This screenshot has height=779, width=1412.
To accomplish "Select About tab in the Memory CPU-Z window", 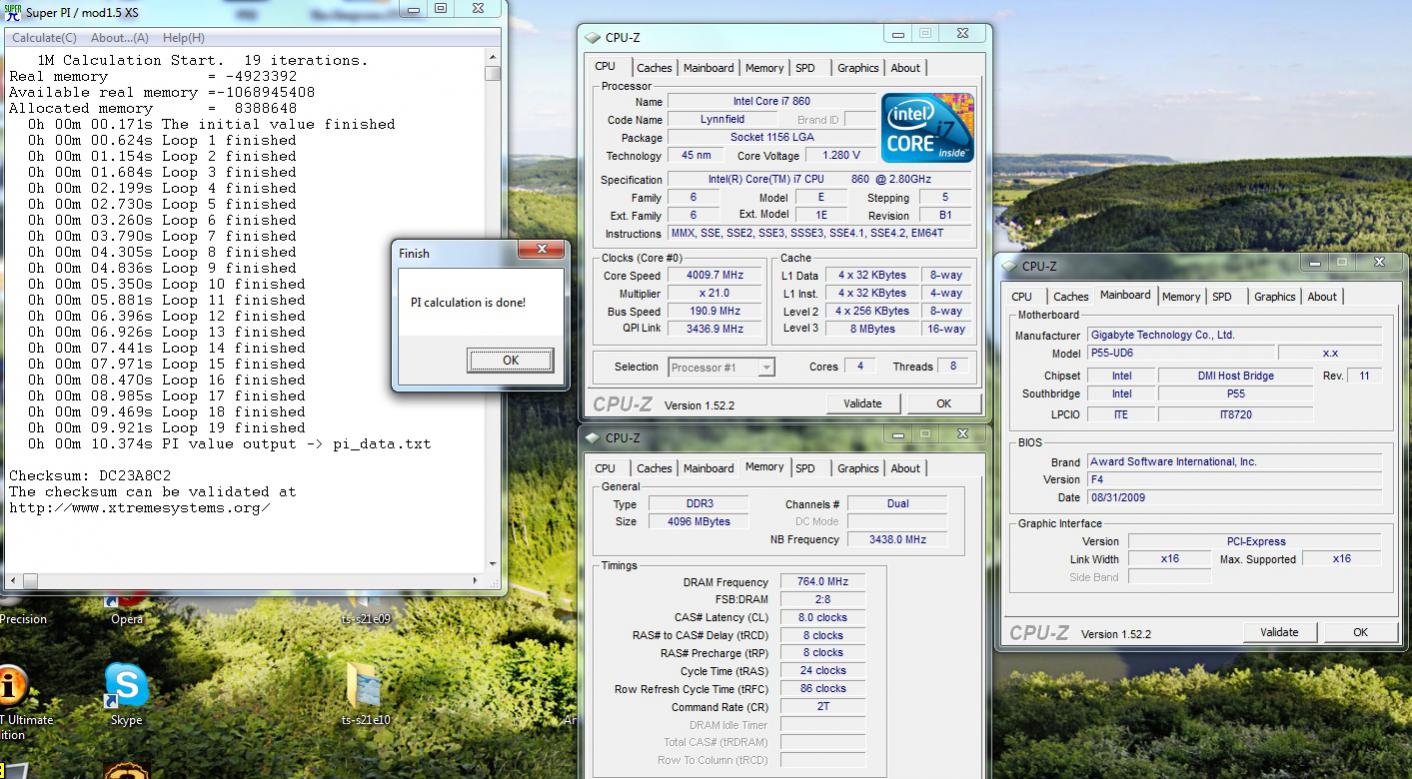I will pyautogui.click(x=905, y=468).
